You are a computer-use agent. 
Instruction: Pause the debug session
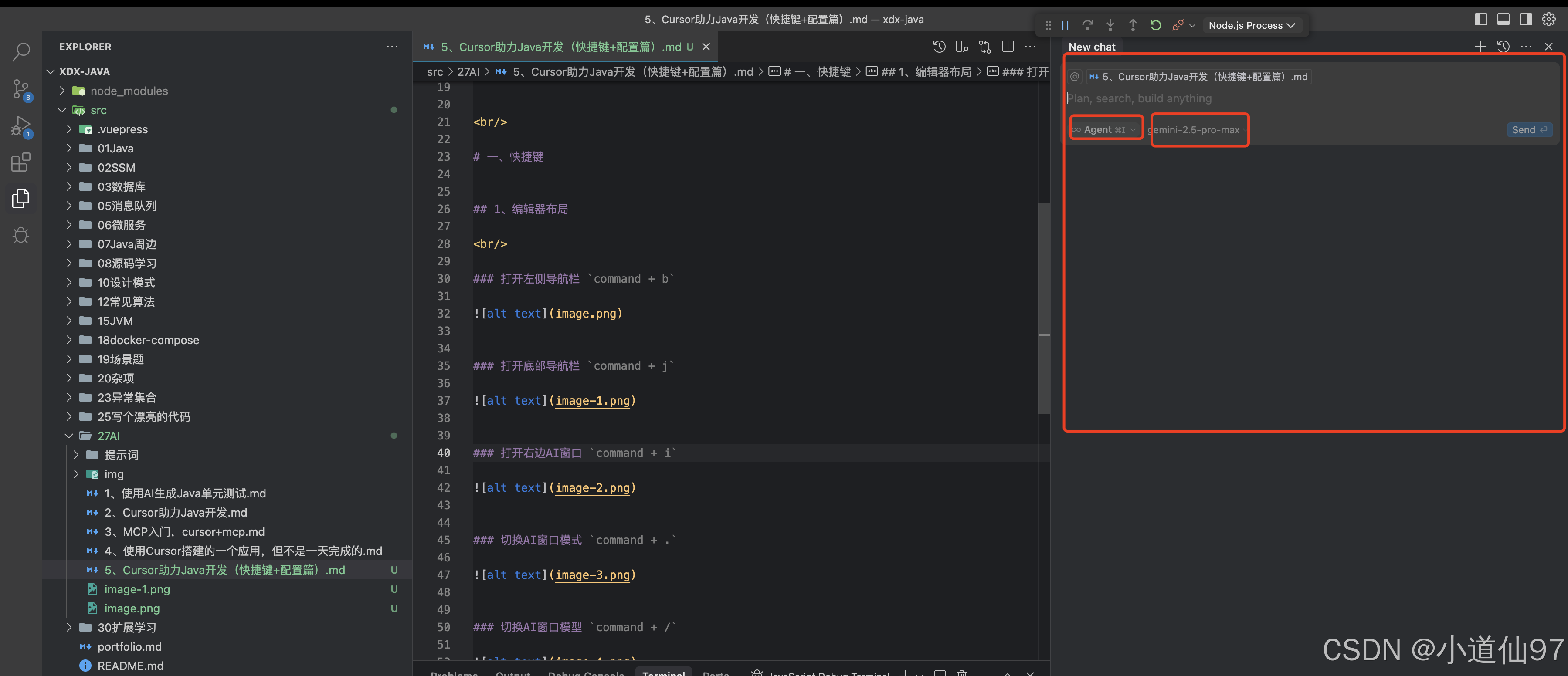click(x=1065, y=26)
